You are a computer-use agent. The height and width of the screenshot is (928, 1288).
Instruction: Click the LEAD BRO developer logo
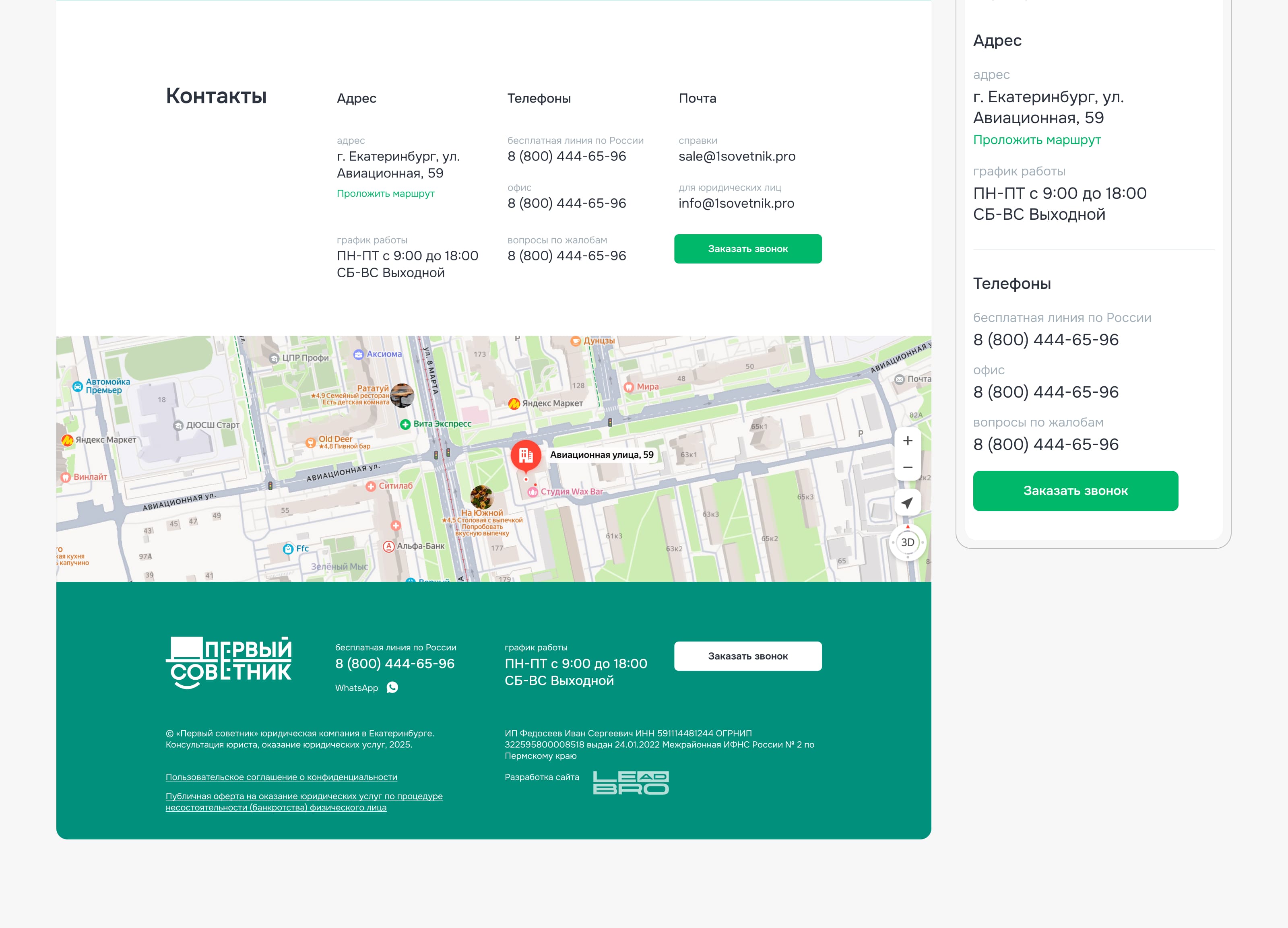[630, 783]
